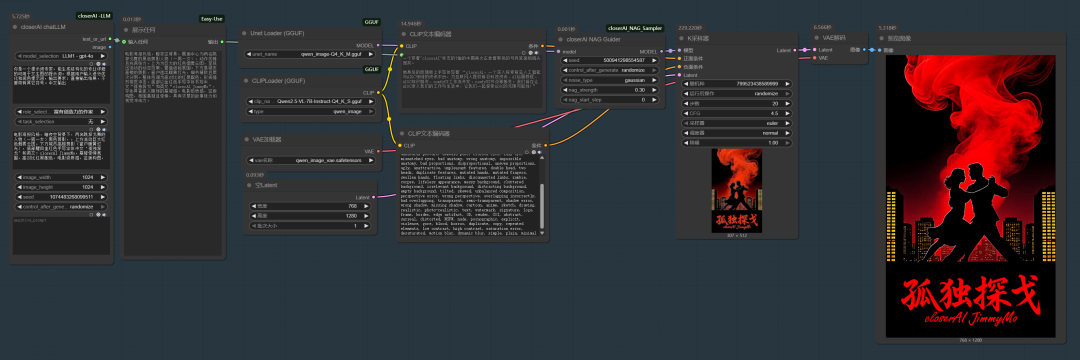Click the Latent output socket on K采样器
This screenshot has height=360, width=1080.
tap(795, 50)
